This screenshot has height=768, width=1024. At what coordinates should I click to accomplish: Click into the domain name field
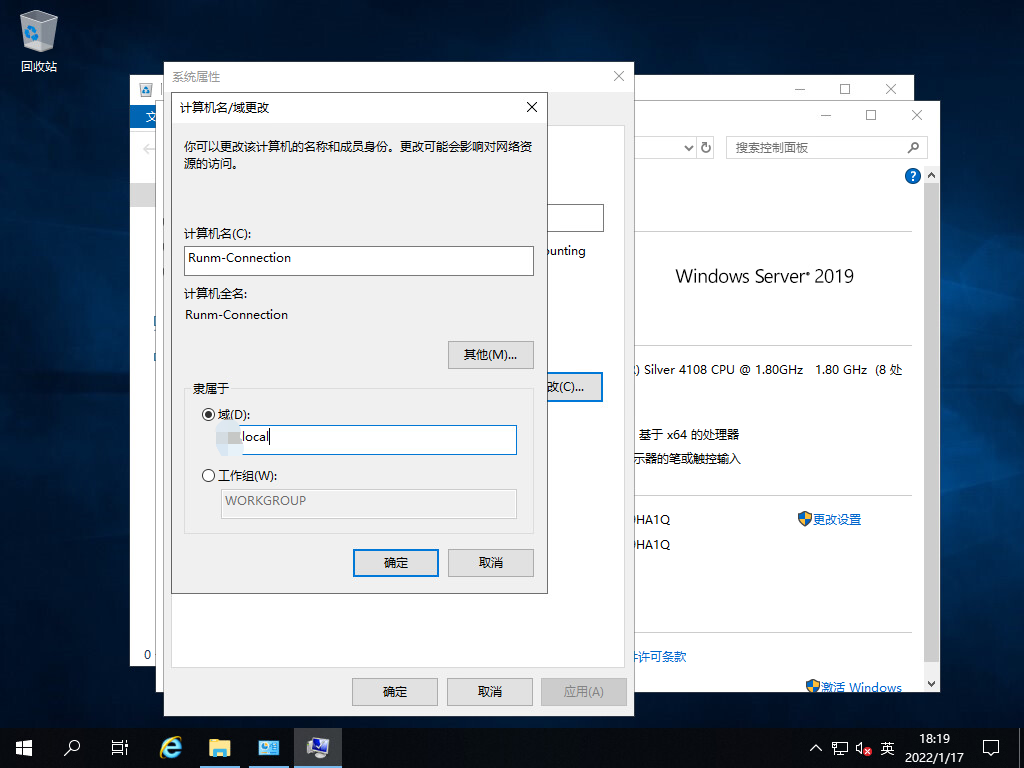click(369, 440)
